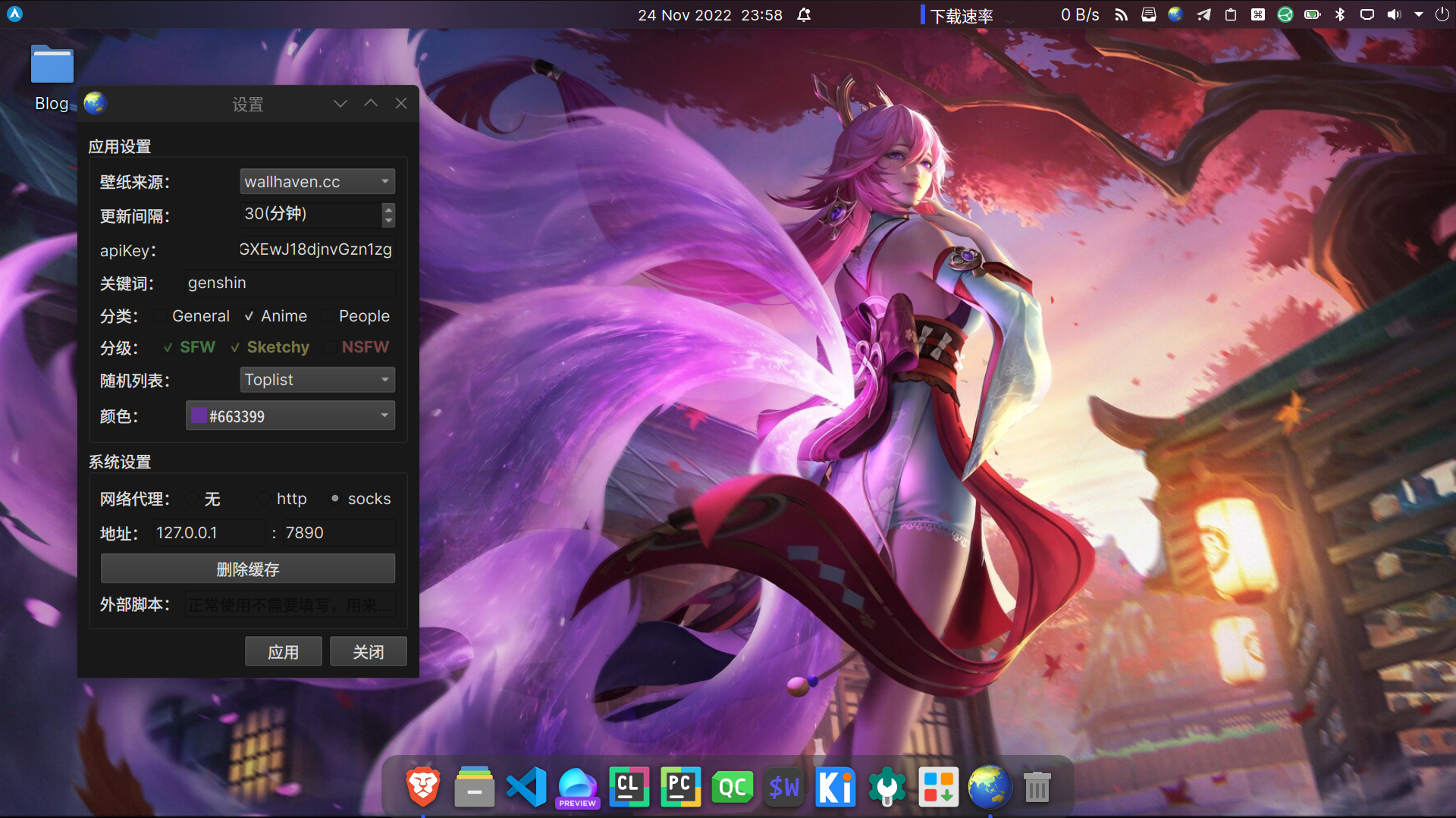The width and height of the screenshot is (1456, 818).
Task: Toggle the Sketchy rating checkbox
Action: 235,347
